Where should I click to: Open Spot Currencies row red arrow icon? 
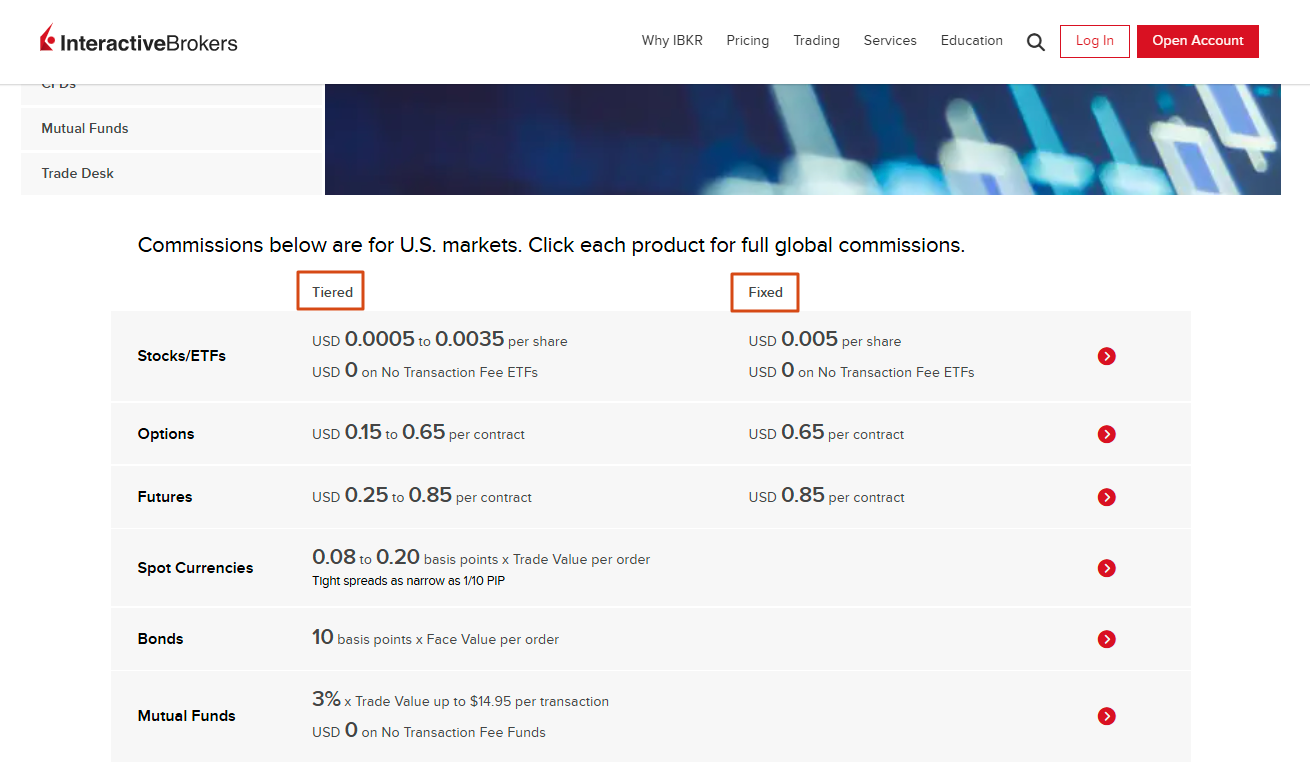click(1106, 568)
